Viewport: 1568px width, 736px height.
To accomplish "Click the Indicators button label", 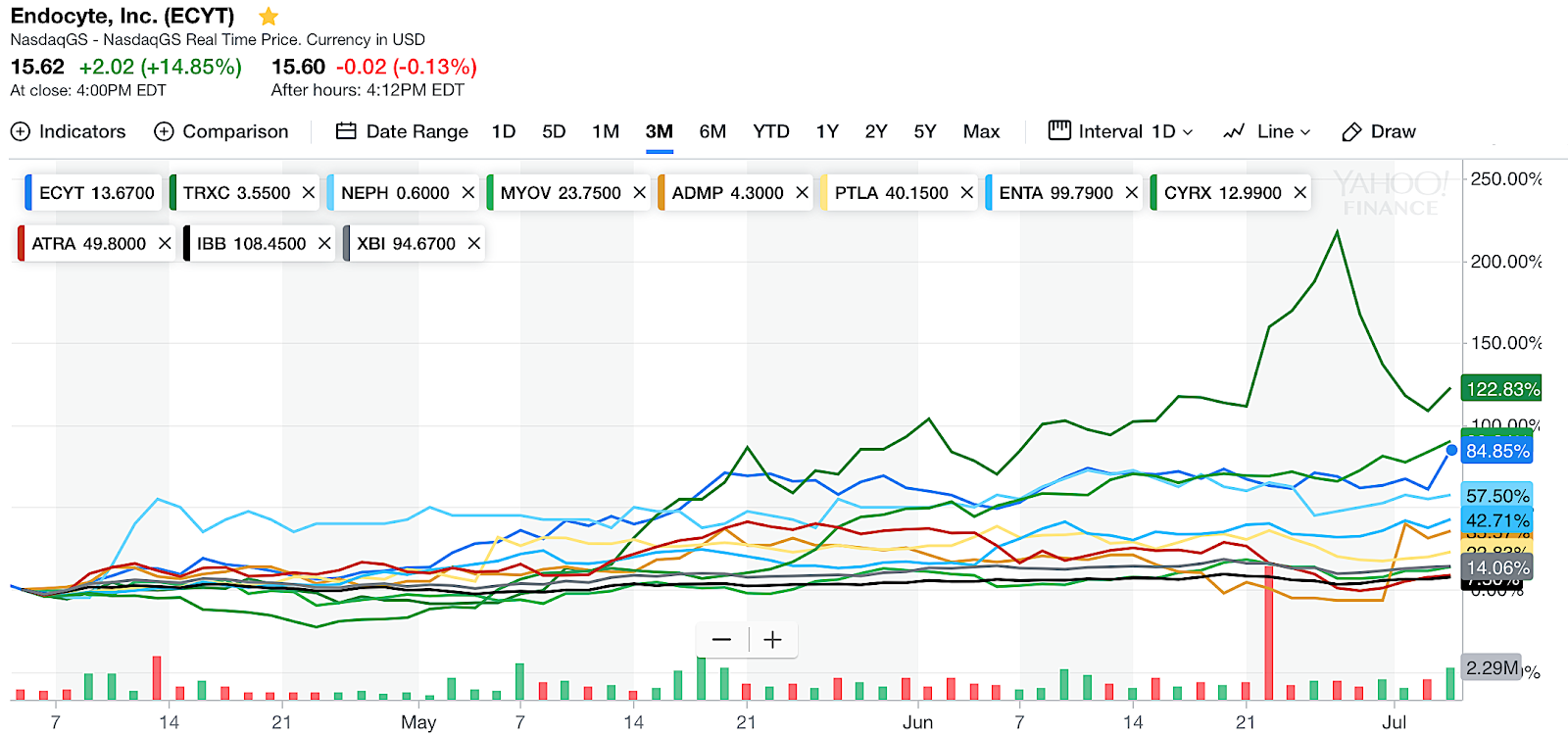I will click(82, 131).
